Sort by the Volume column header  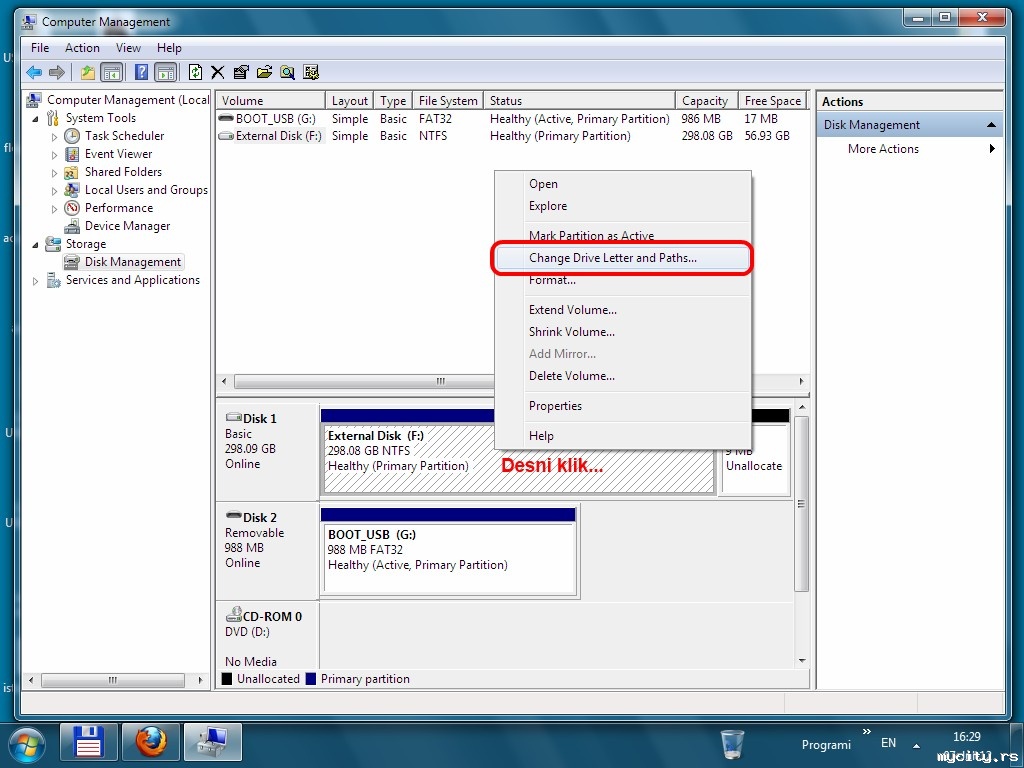tap(270, 101)
